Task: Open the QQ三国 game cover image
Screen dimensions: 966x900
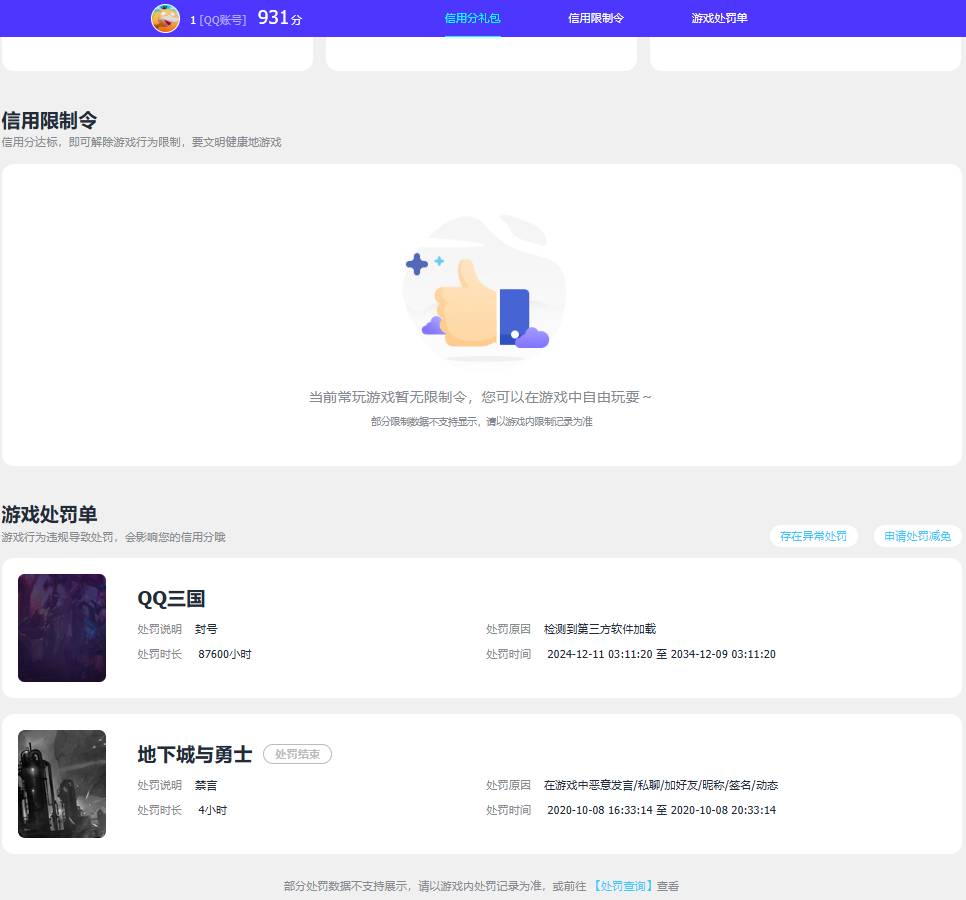Action: 62,628
